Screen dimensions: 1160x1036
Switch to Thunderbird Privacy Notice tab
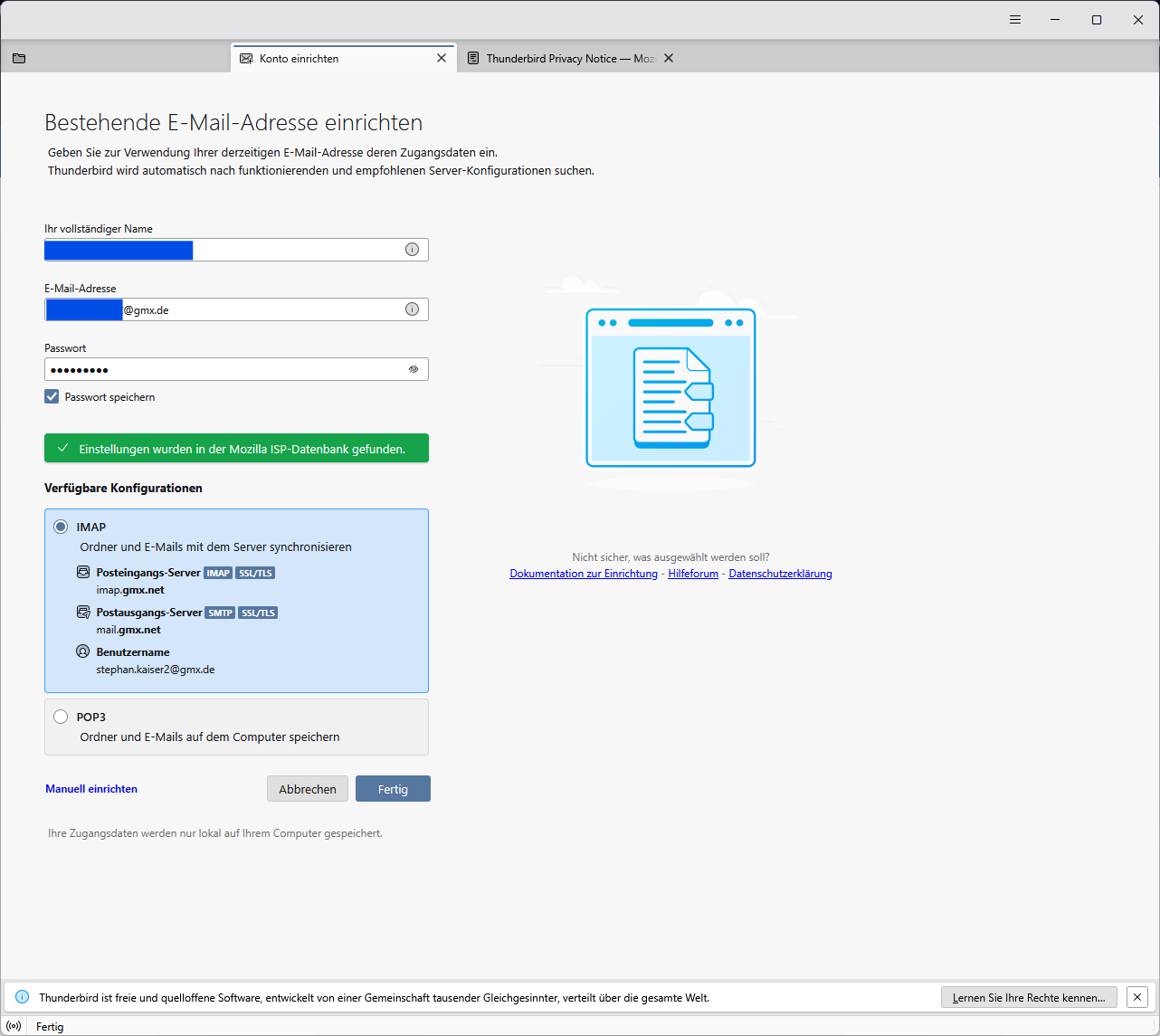[571, 58]
